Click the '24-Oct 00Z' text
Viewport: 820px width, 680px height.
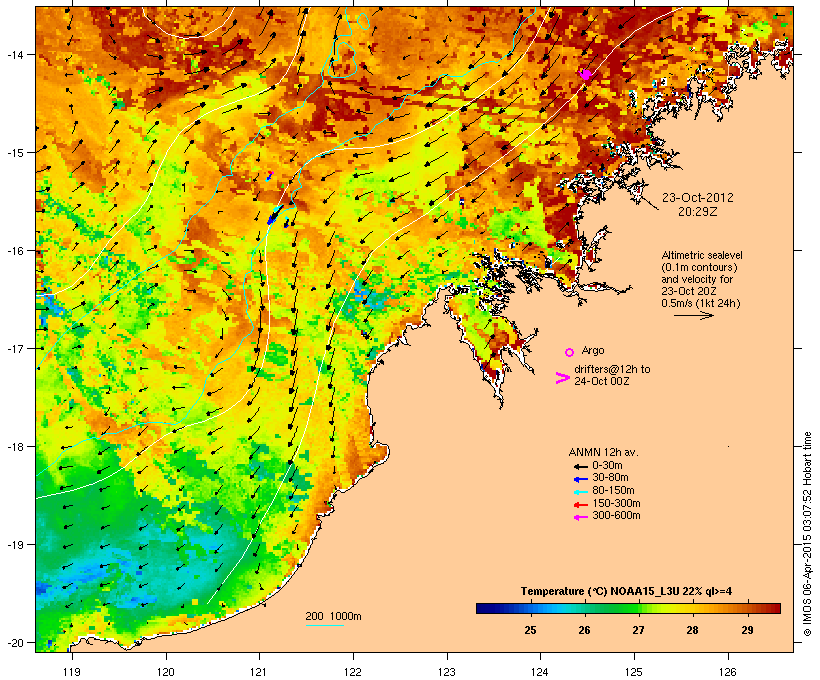coord(601,381)
